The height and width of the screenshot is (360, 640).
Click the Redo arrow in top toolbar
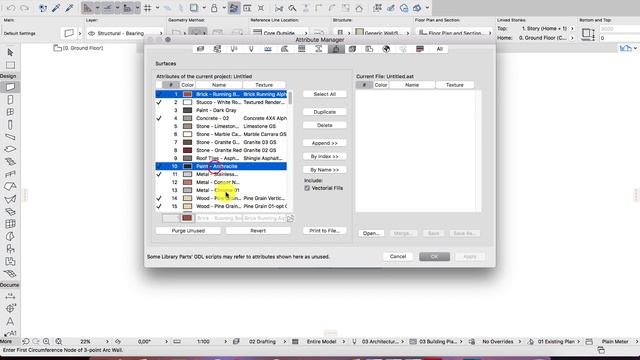point(24,8)
